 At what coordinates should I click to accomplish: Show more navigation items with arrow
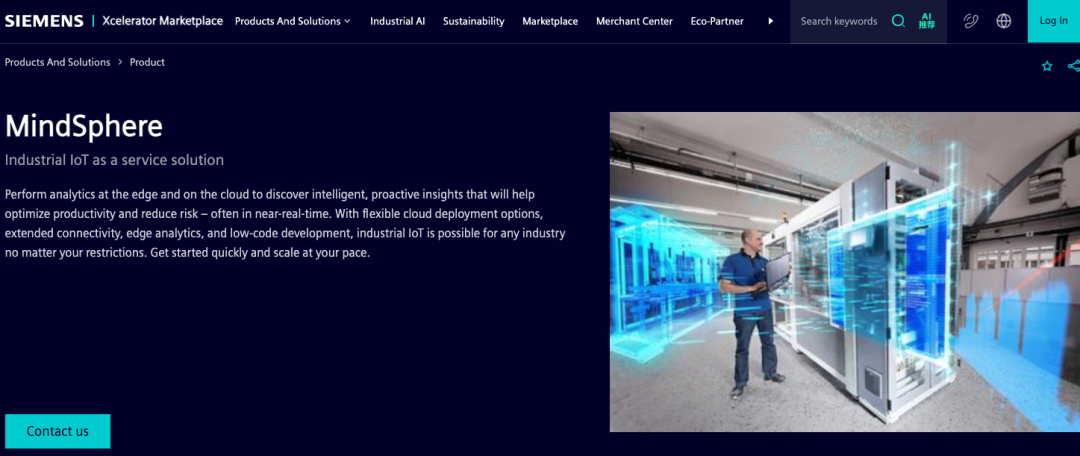(771, 21)
